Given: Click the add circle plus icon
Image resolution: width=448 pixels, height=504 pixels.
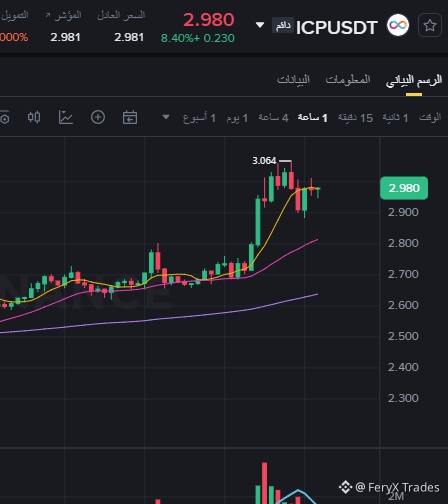Looking at the screenshot, I should point(98,117).
